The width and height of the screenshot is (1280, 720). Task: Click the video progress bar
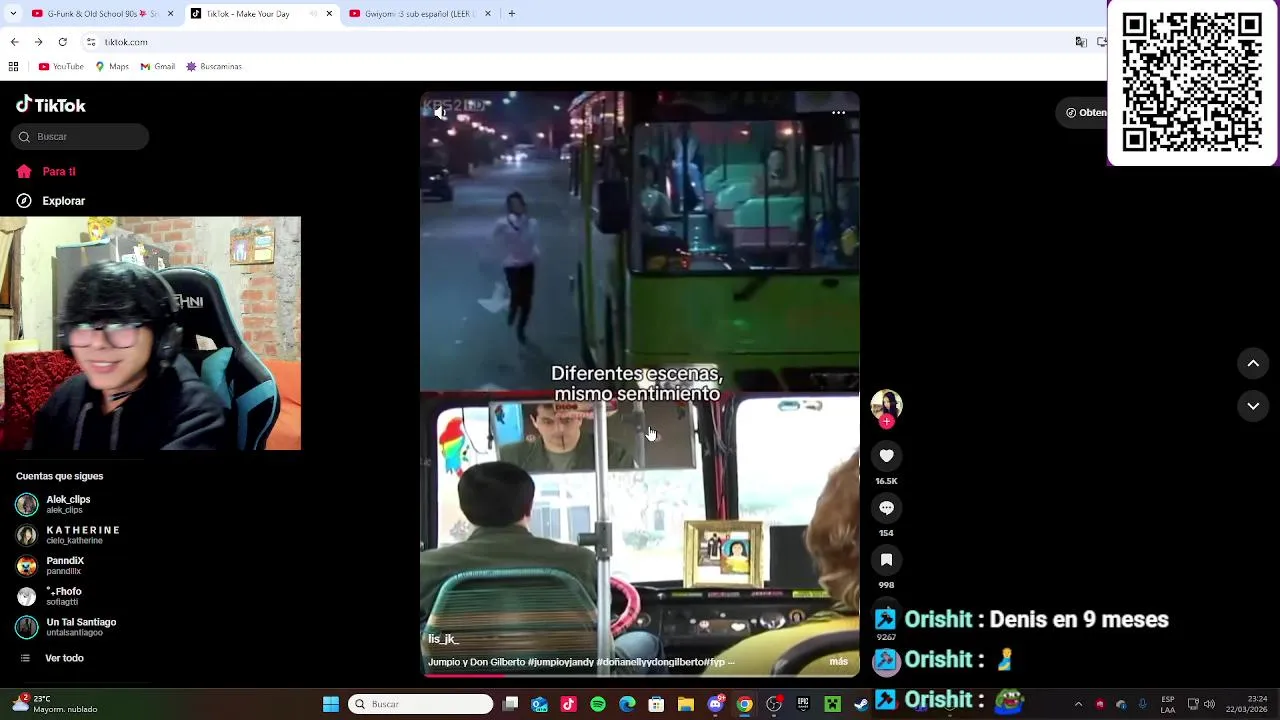[x=640, y=674]
